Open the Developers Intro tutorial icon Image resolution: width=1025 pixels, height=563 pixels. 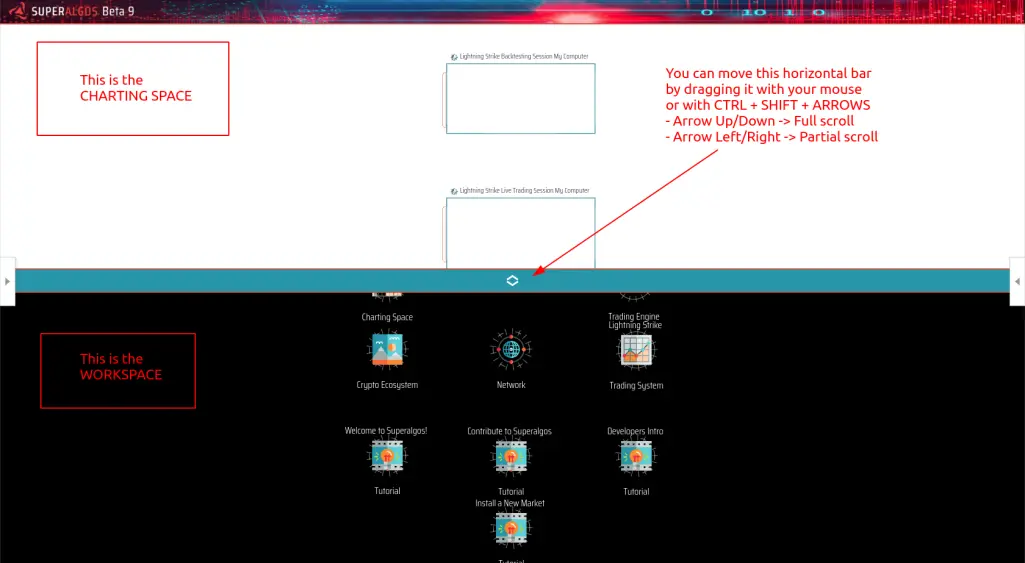tap(635, 456)
